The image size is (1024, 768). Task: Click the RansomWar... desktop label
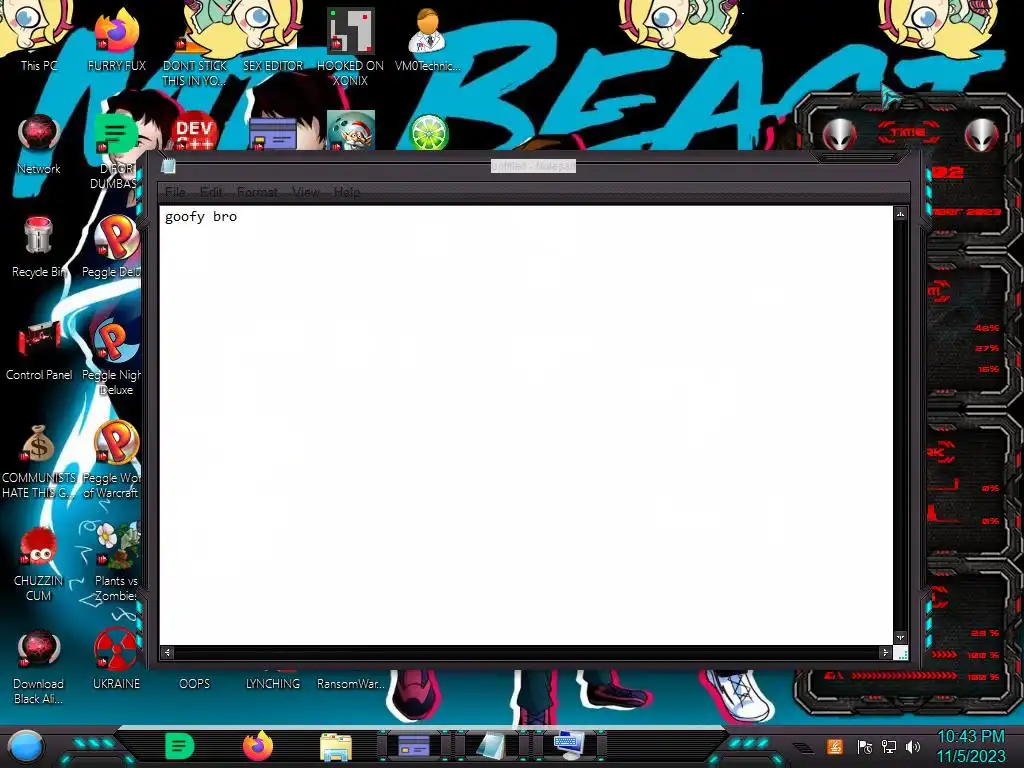350,683
